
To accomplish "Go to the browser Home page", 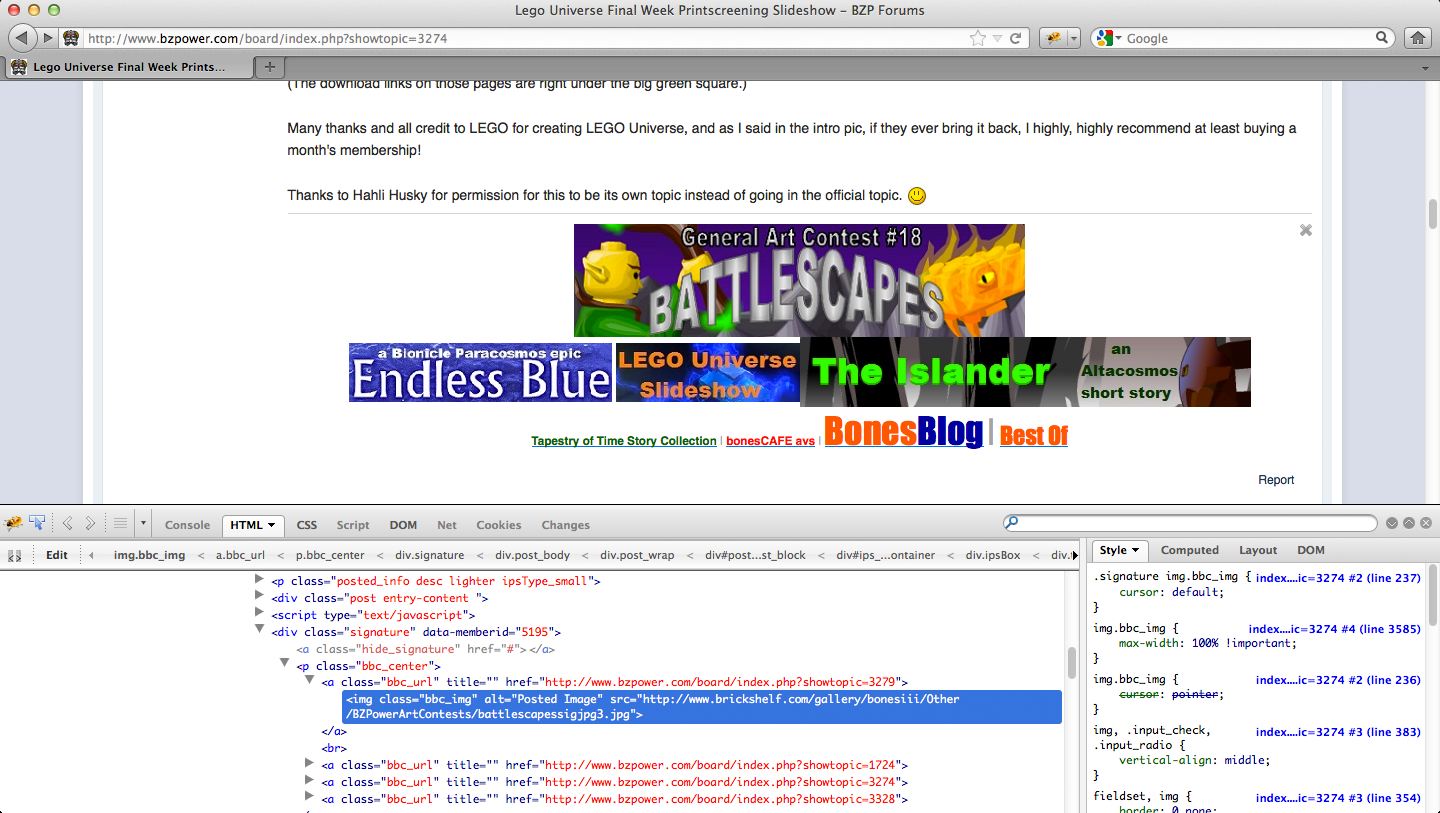I will pos(1416,38).
